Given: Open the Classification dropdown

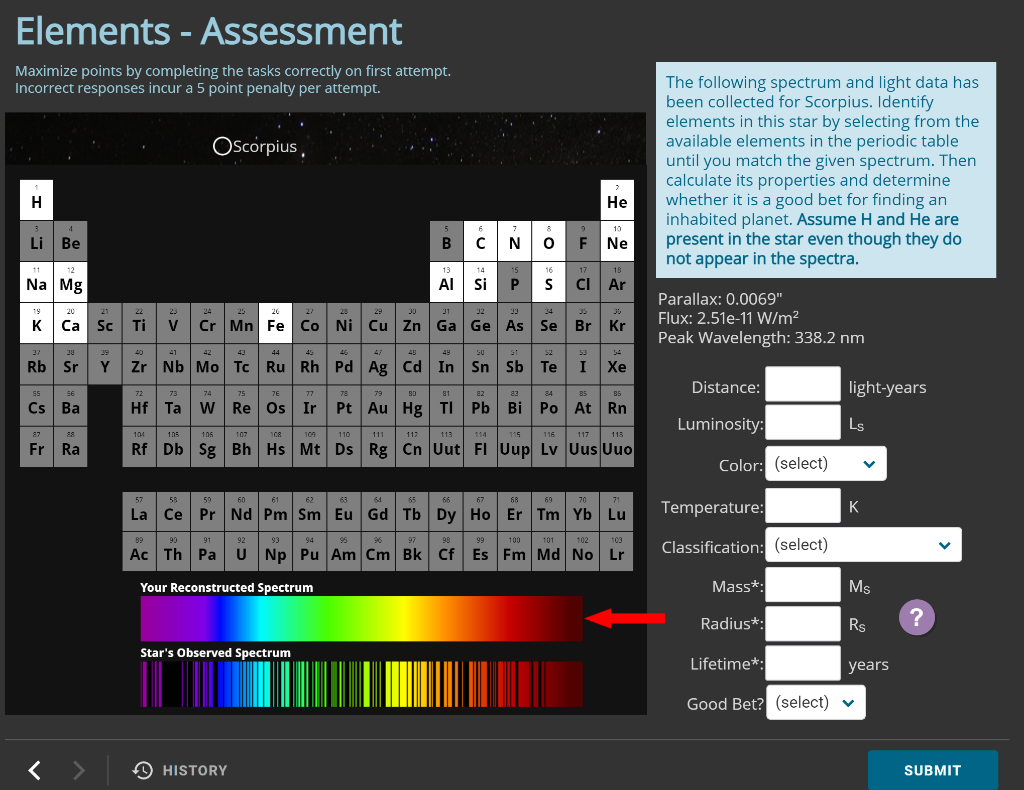Looking at the screenshot, I should [x=863, y=544].
